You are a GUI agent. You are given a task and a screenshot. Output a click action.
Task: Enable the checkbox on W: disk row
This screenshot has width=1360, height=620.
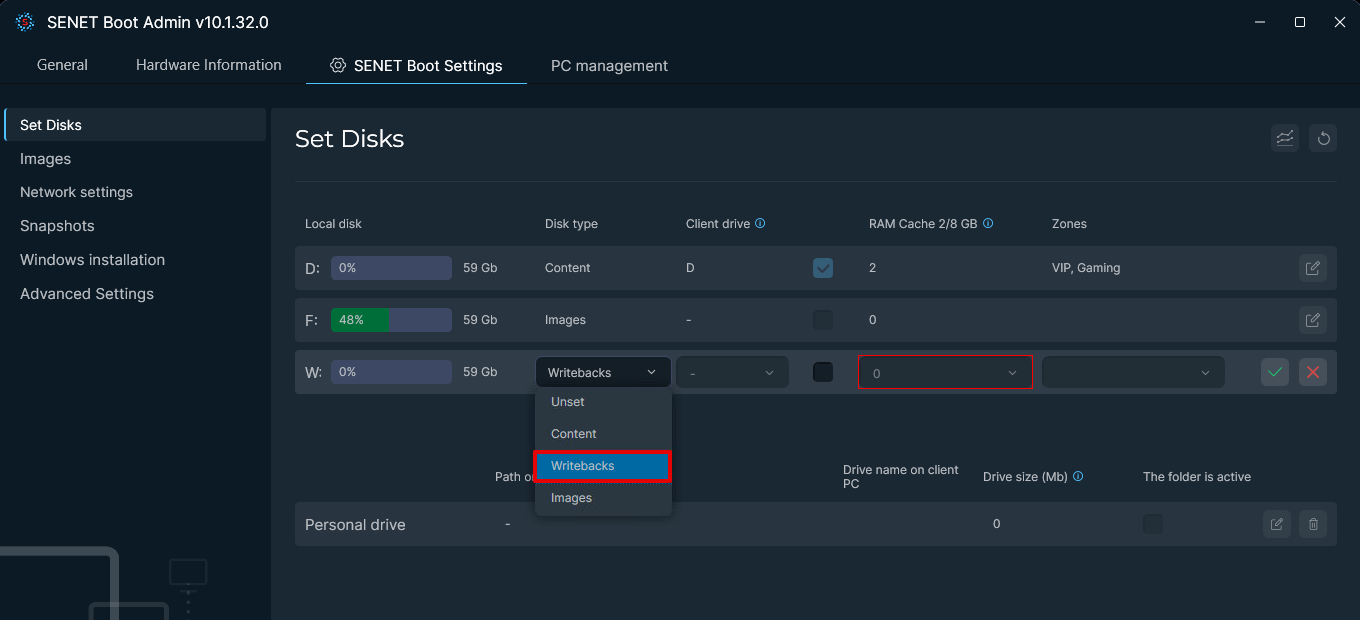[x=823, y=372]
